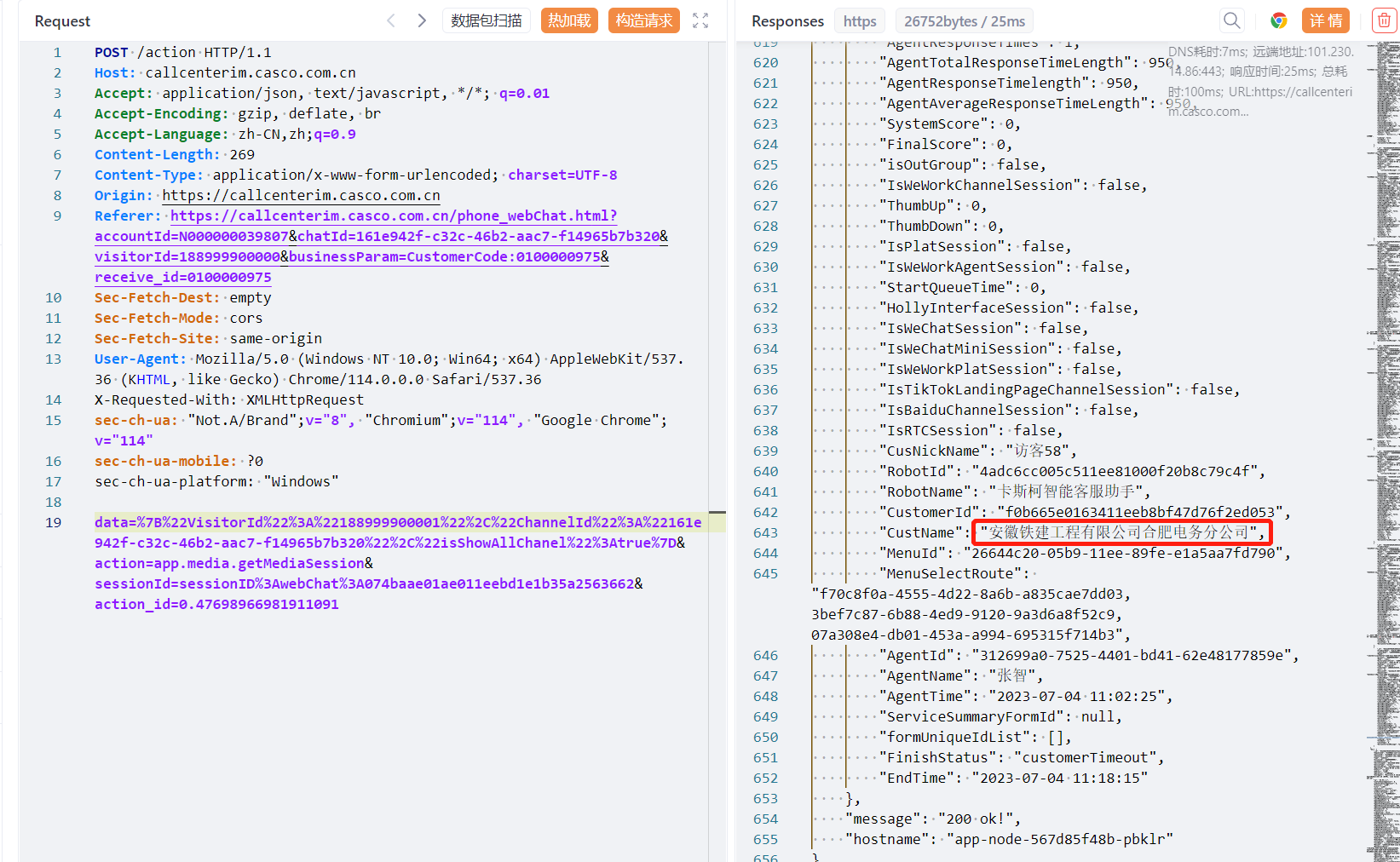Click the 数据包扫描 button
This screenshot has width=1400, height=862.
point(487,20)
